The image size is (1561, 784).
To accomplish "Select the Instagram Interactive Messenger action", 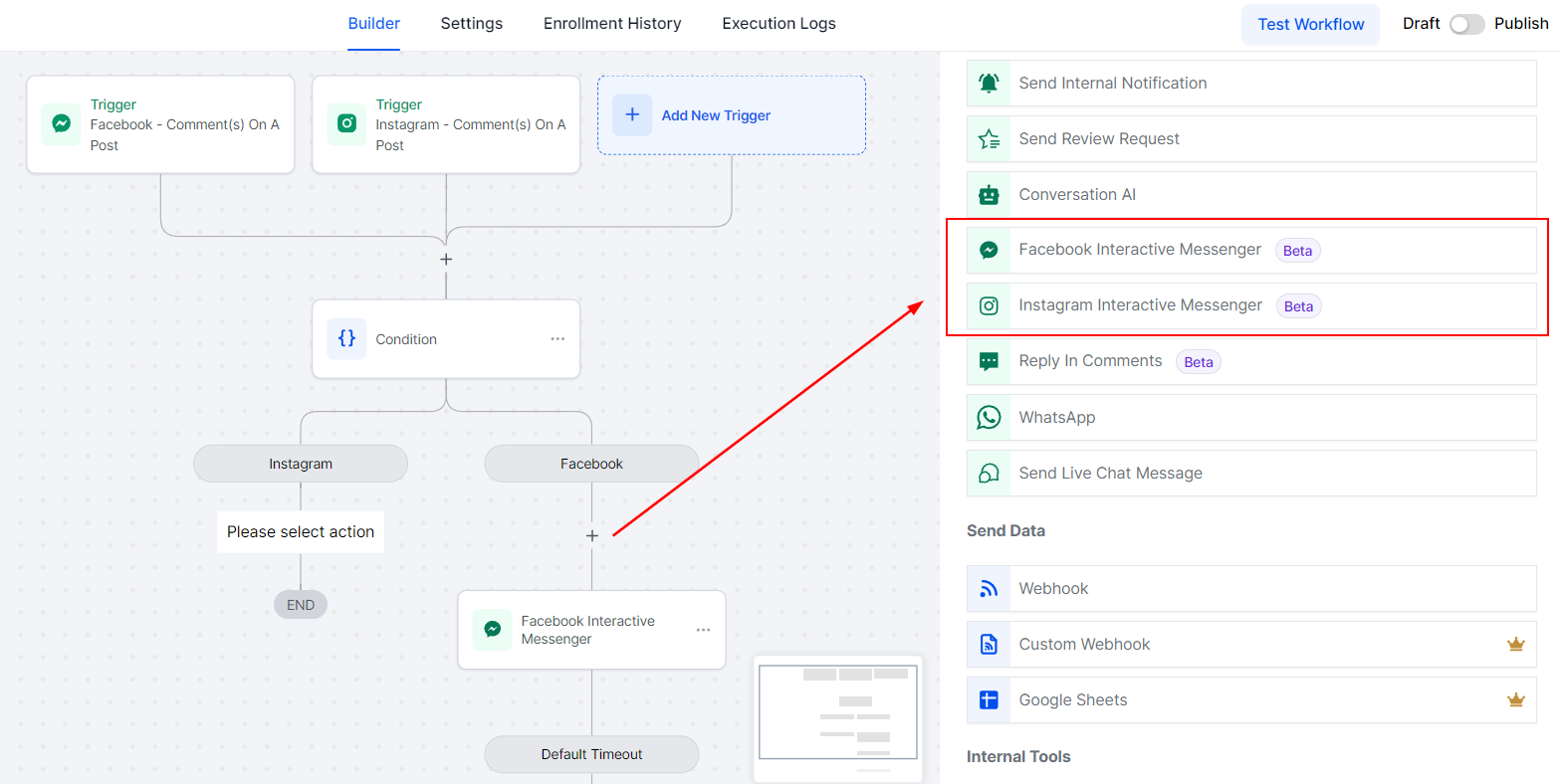I will pyautogui.click(x=1140, y=305).
